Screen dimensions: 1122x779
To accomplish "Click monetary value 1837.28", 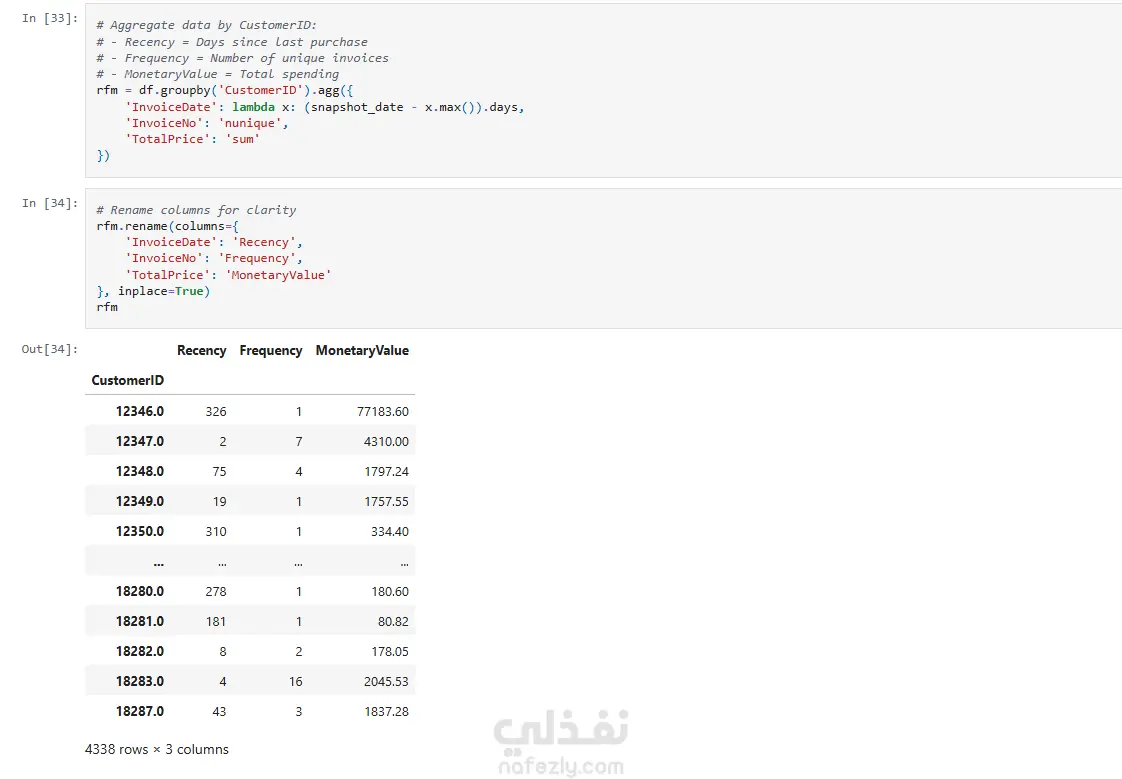I will coord(386,712).
